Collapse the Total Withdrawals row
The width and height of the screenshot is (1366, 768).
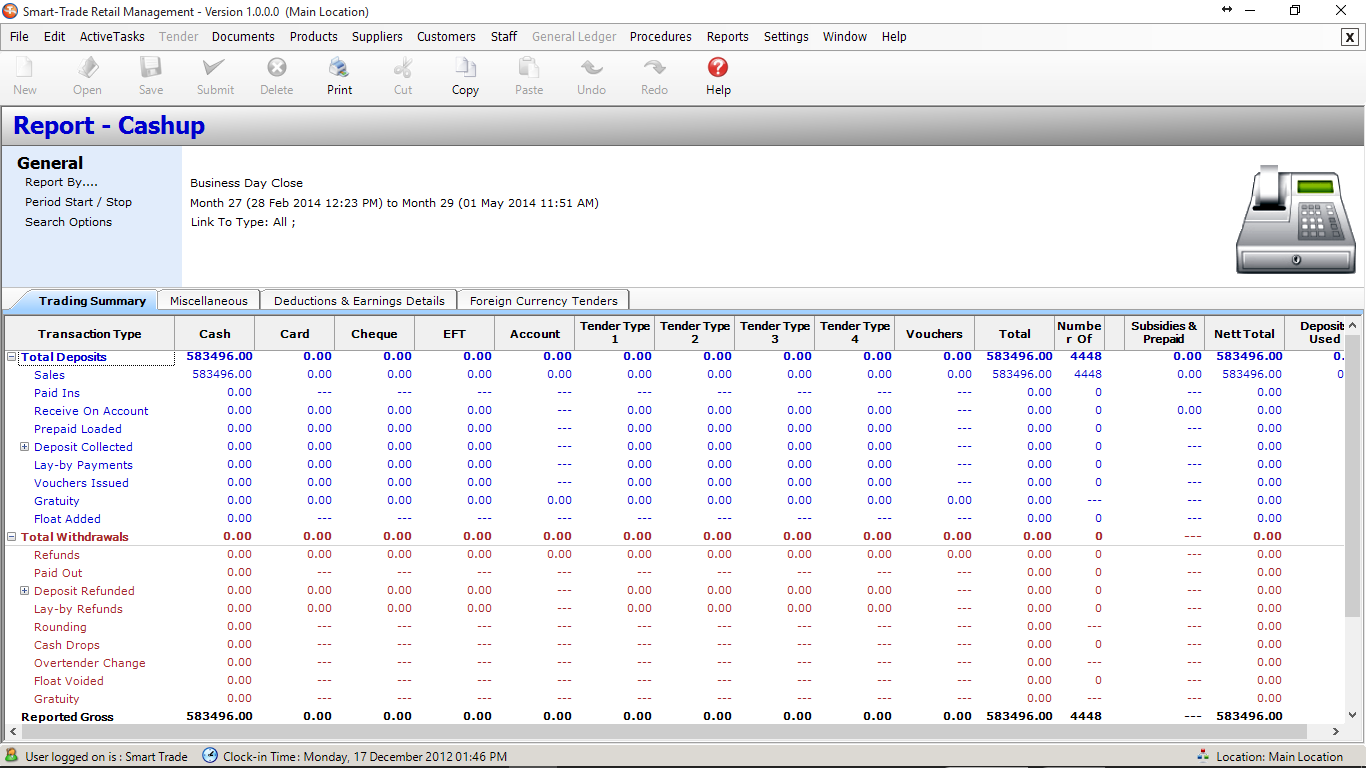12,537
